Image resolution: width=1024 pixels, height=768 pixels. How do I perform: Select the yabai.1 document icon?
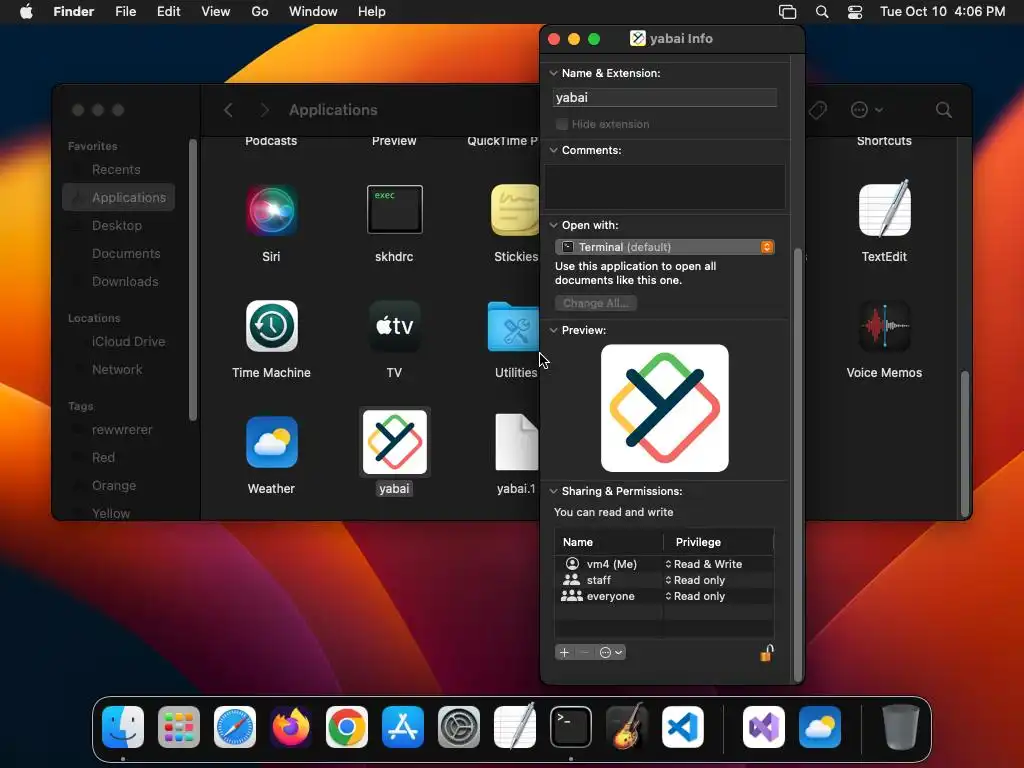pyautogui.click(x=517, y=442)
